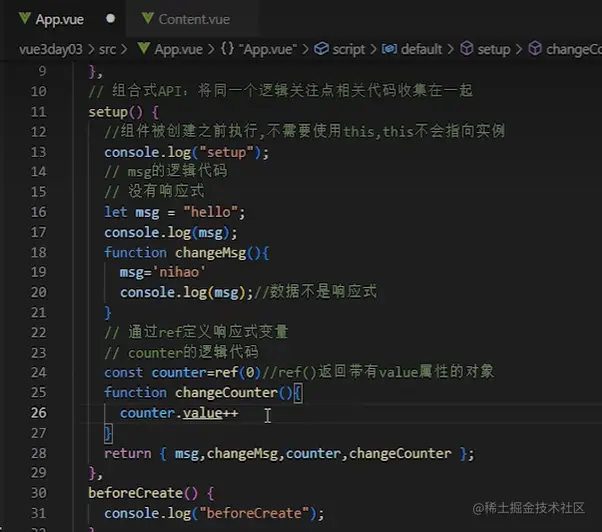602x532 pixels.
Task: Click the let keyword on line 16
Action: [x=115, y=212]
